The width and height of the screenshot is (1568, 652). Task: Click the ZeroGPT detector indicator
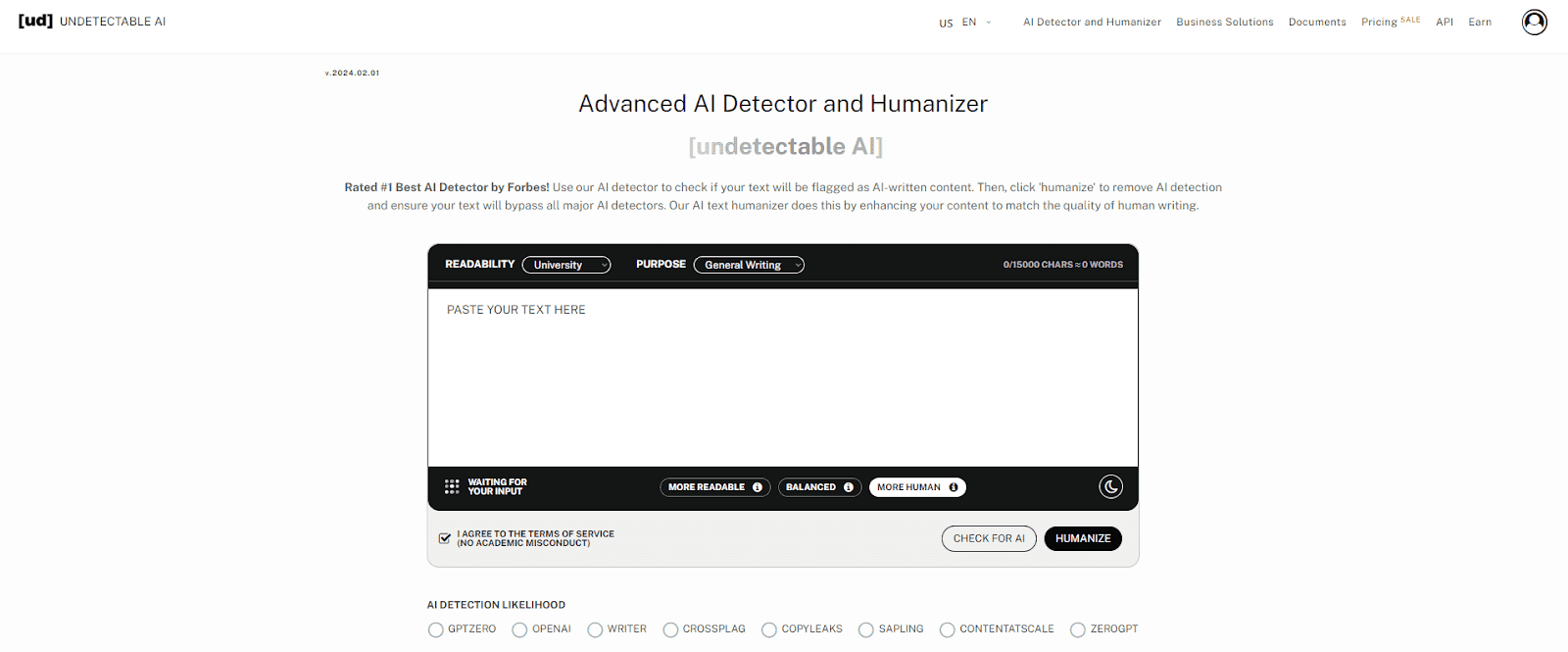(1078, 629)
